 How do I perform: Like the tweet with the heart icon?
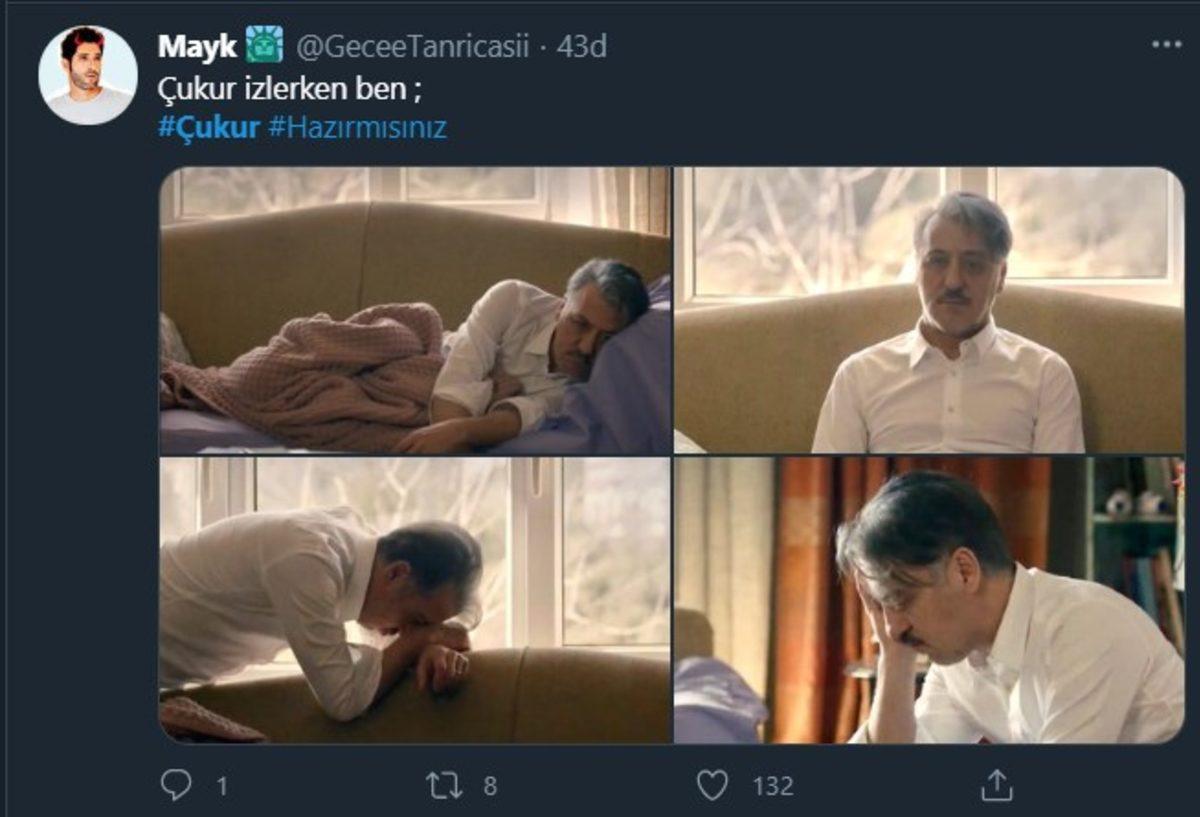[x=712, y=785]
